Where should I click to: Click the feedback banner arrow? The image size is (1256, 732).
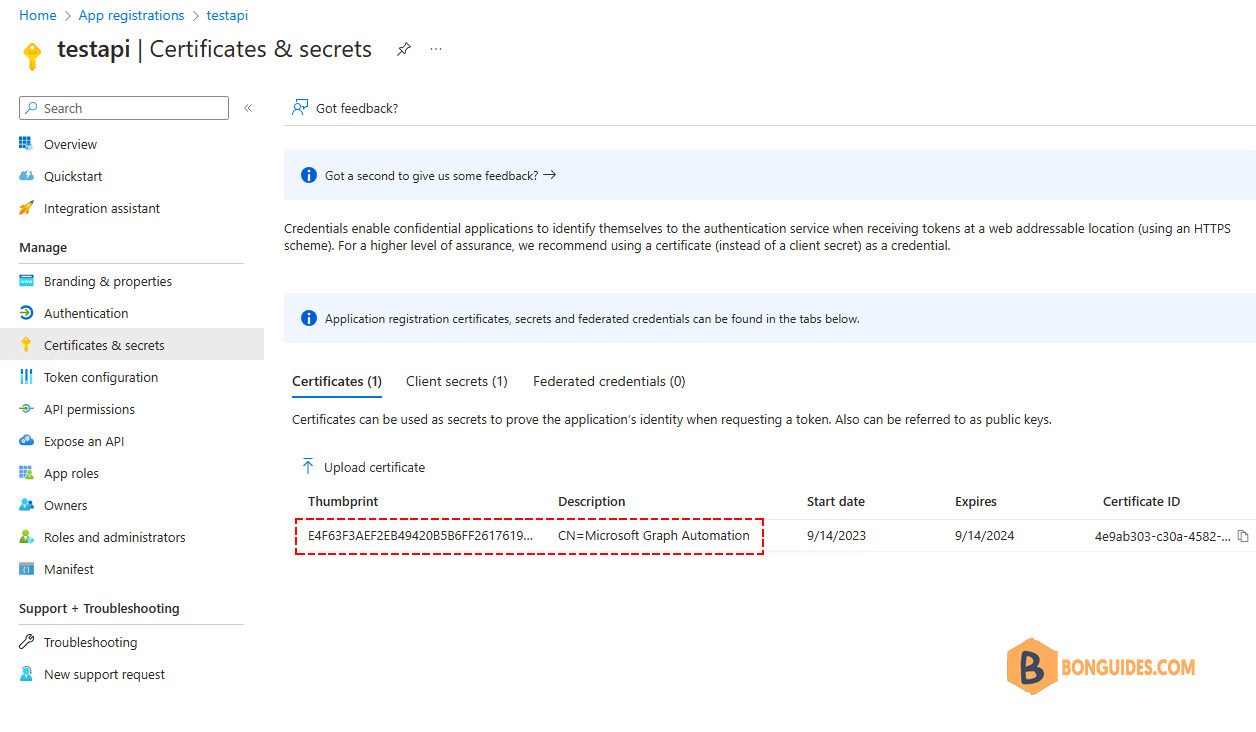pyautogui.click(x=549, y=175)
